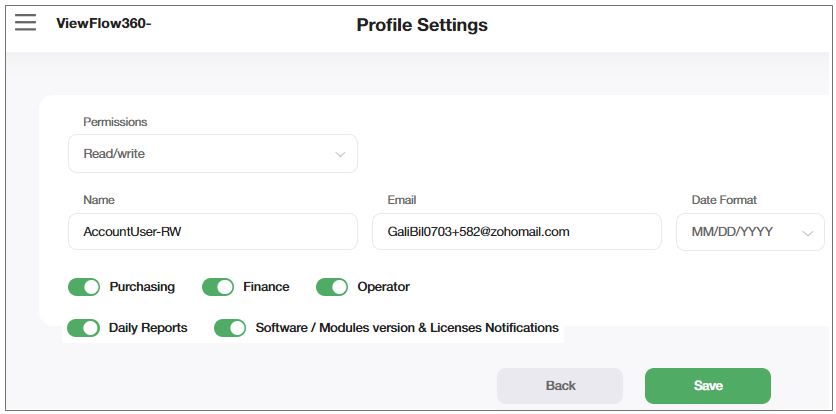Expand the Date Format MM/DD/YYYY dropdown
Viewport: 836px width, 414px height.
[750, 232]
